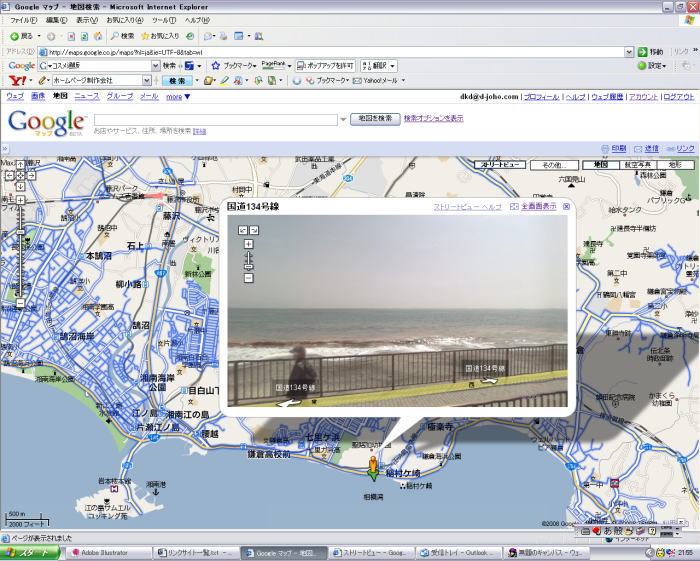The image size is (700, 561).
Task: Click the ポップアップを許可 toolbar button
Action: tap(325, 66)
